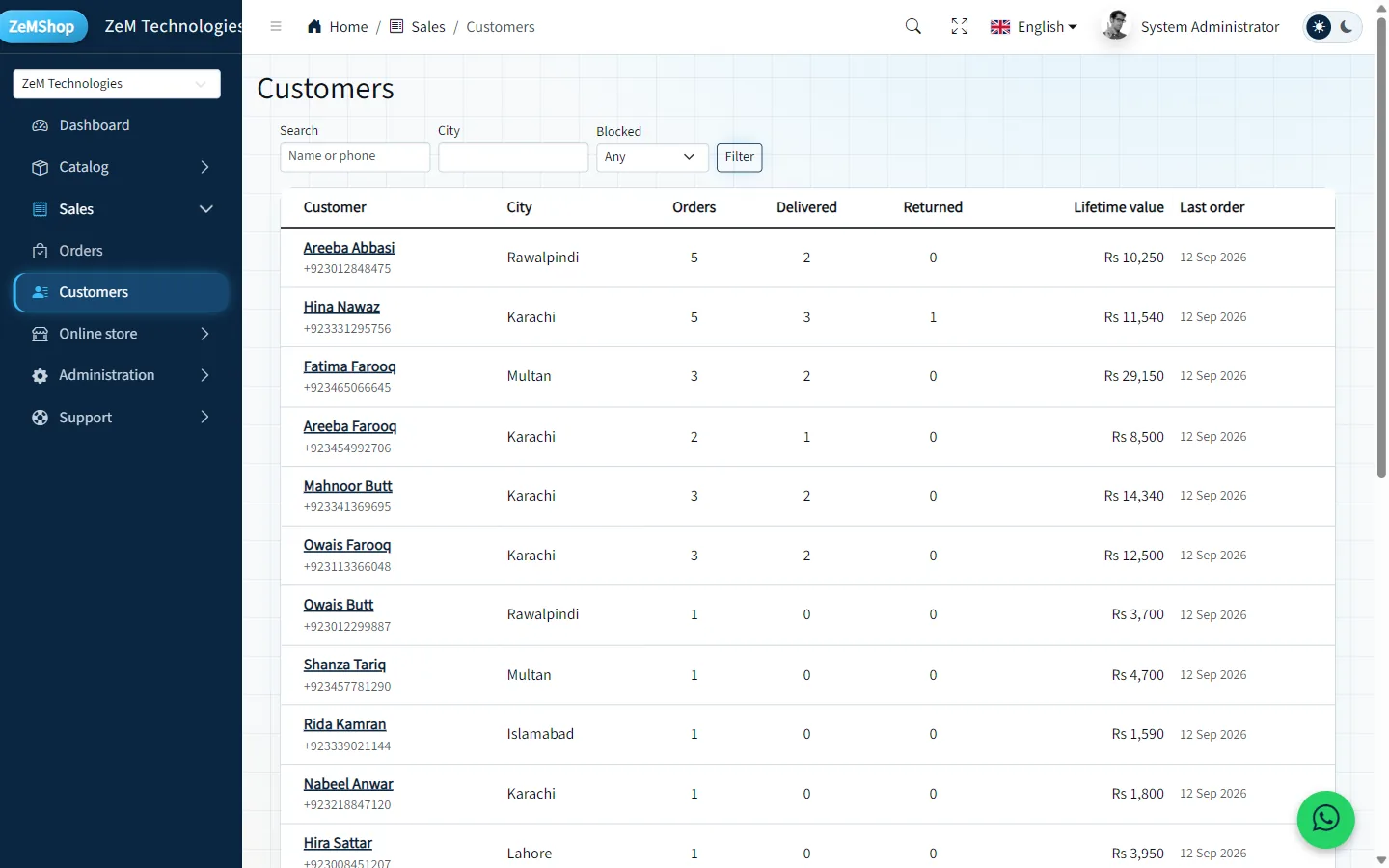Screen dimensions: 1389x868
Task: Click the System Administrator avatar
Action: [x=1116, y=26]
